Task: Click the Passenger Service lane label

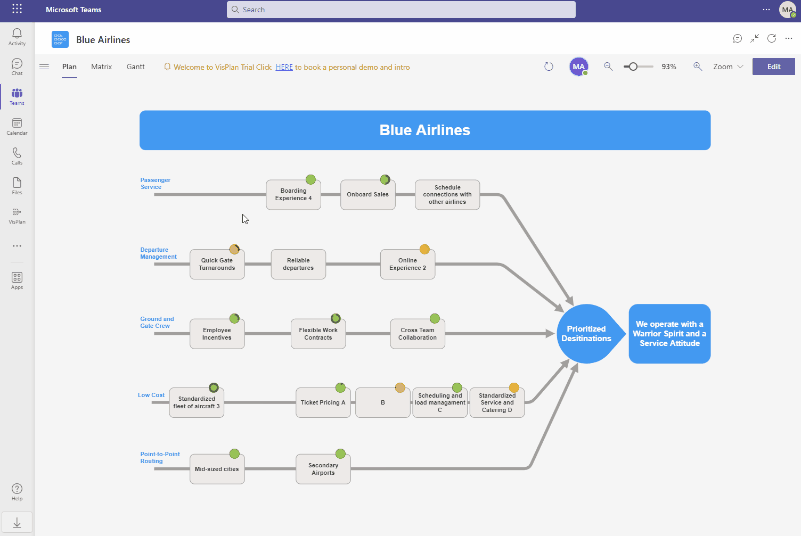Action: pyautogui.click(x=155, y=183)
